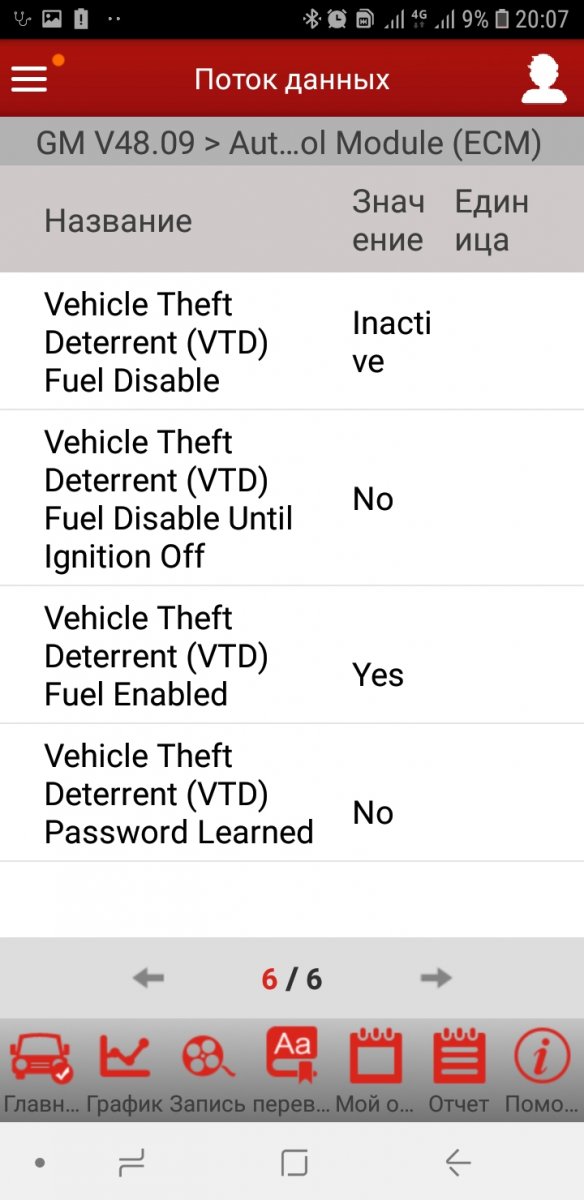584x1200 pixels.
Task: Go to previous page with left arrow
Action: 148,978
